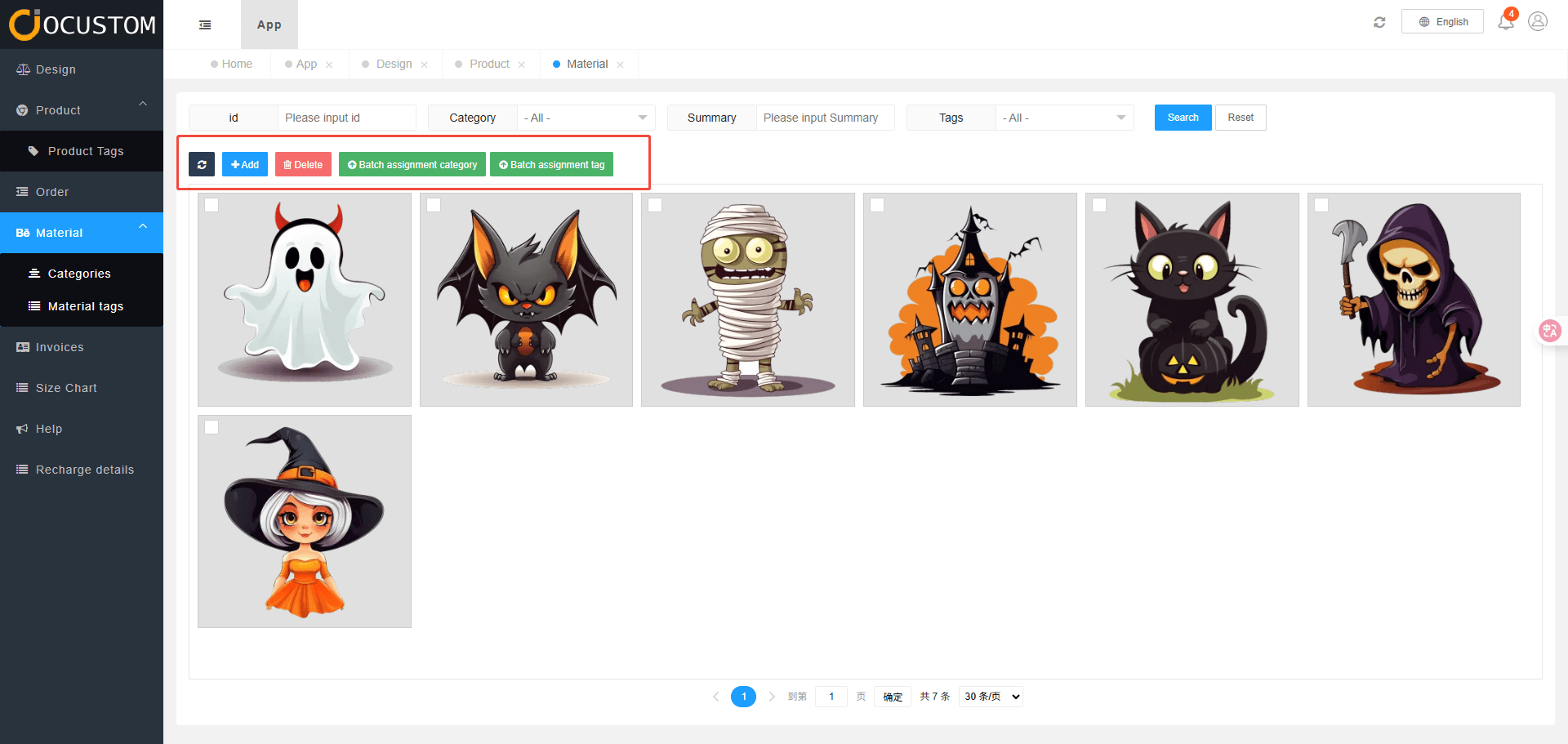Viewport: 1568px width, 744px height.
Task: Open the Category filter dropdown
Action: [586, 118]
